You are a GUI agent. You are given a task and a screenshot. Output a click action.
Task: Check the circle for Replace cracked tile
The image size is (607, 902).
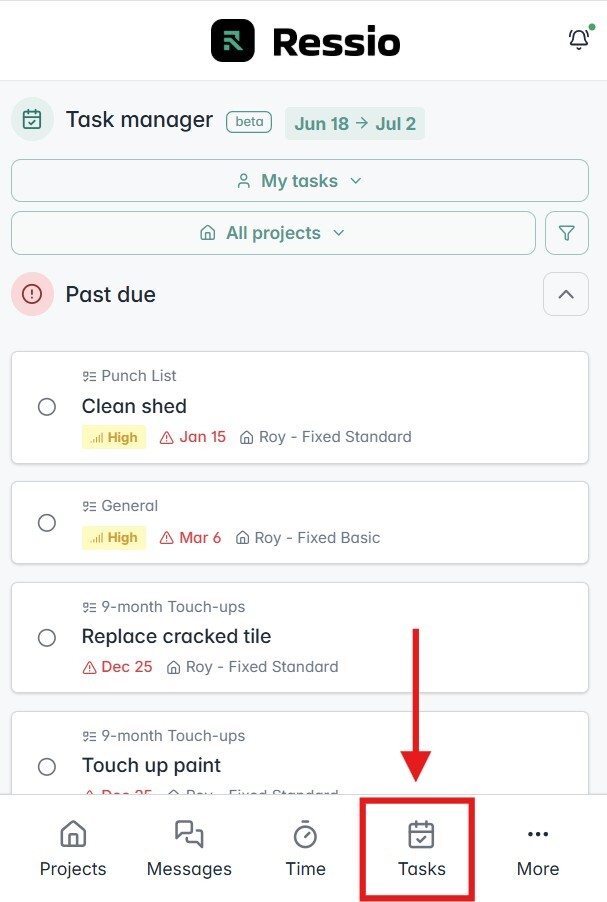[x=46, y=637]
